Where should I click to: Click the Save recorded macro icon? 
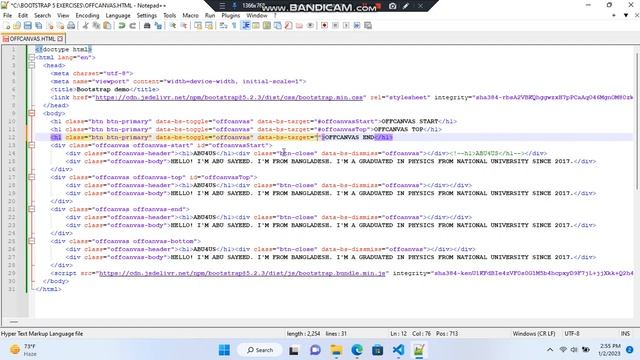368,25
